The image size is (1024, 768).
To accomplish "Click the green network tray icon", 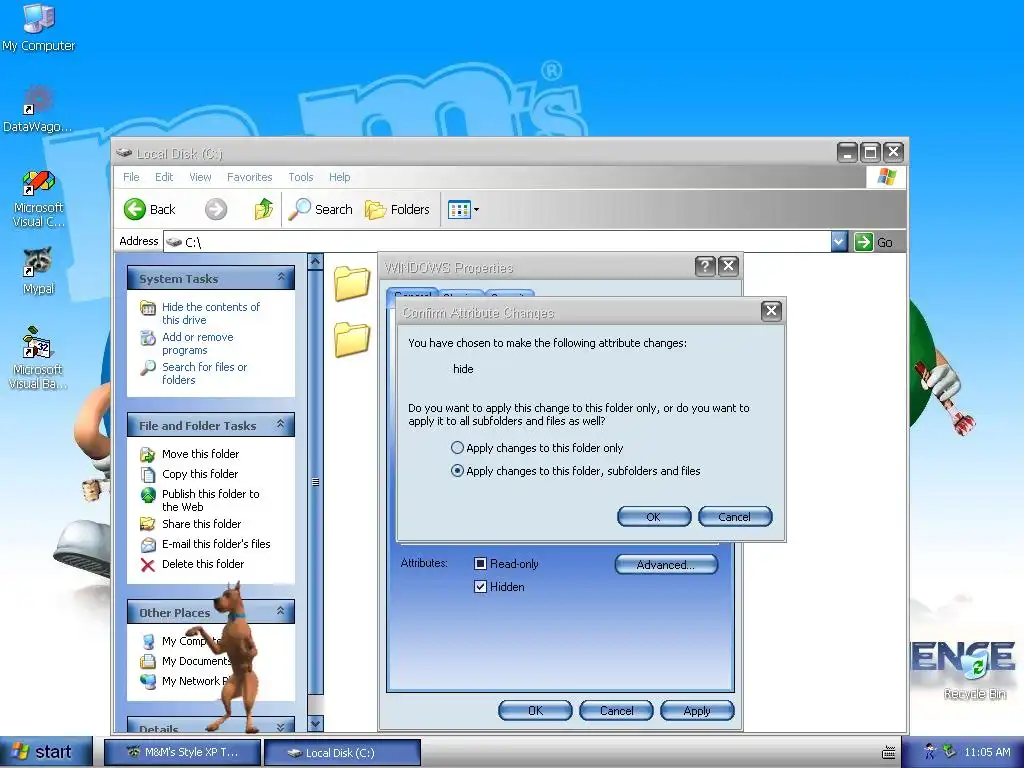I will (950, 752).
